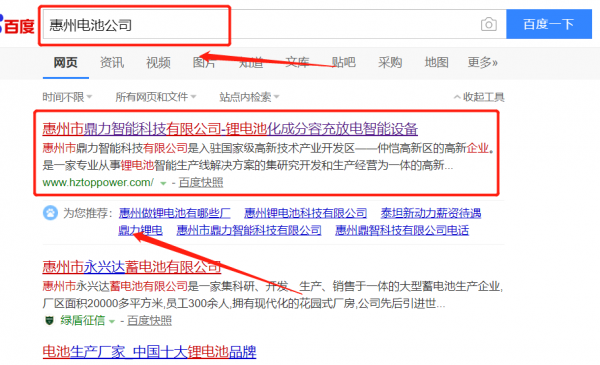Click the 为您推荐: label
This screenshot has width=600, height=365.
pyautogui.click(x=88, y=213)
